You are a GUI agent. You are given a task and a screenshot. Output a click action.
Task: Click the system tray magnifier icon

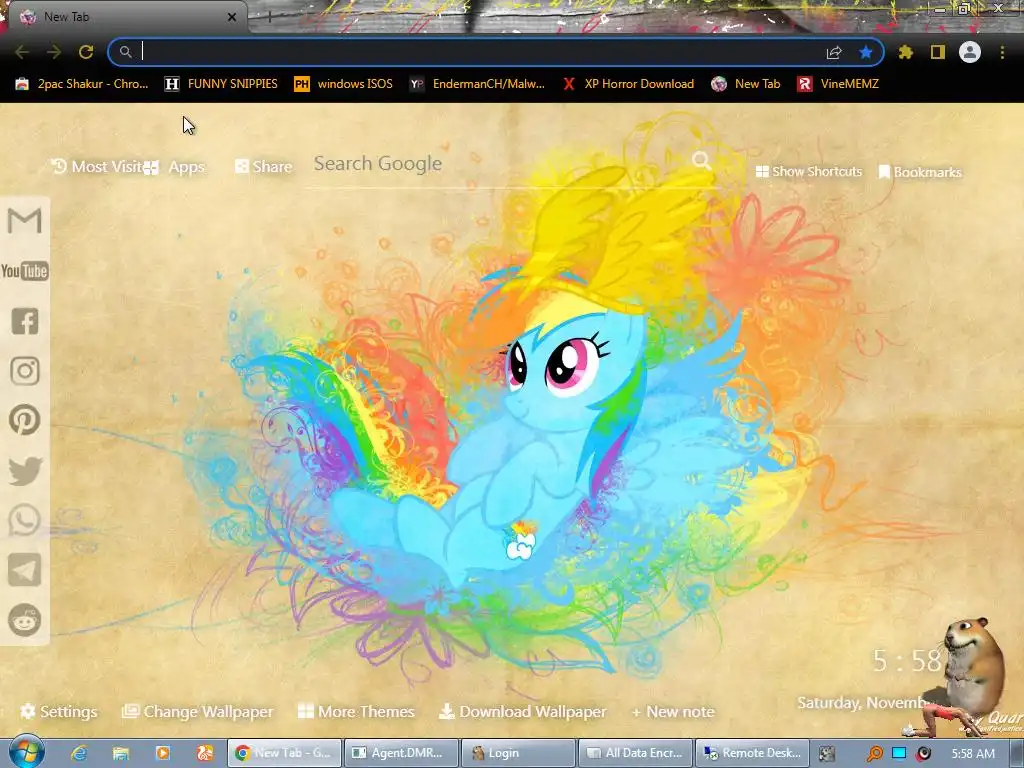pos(874,754)
